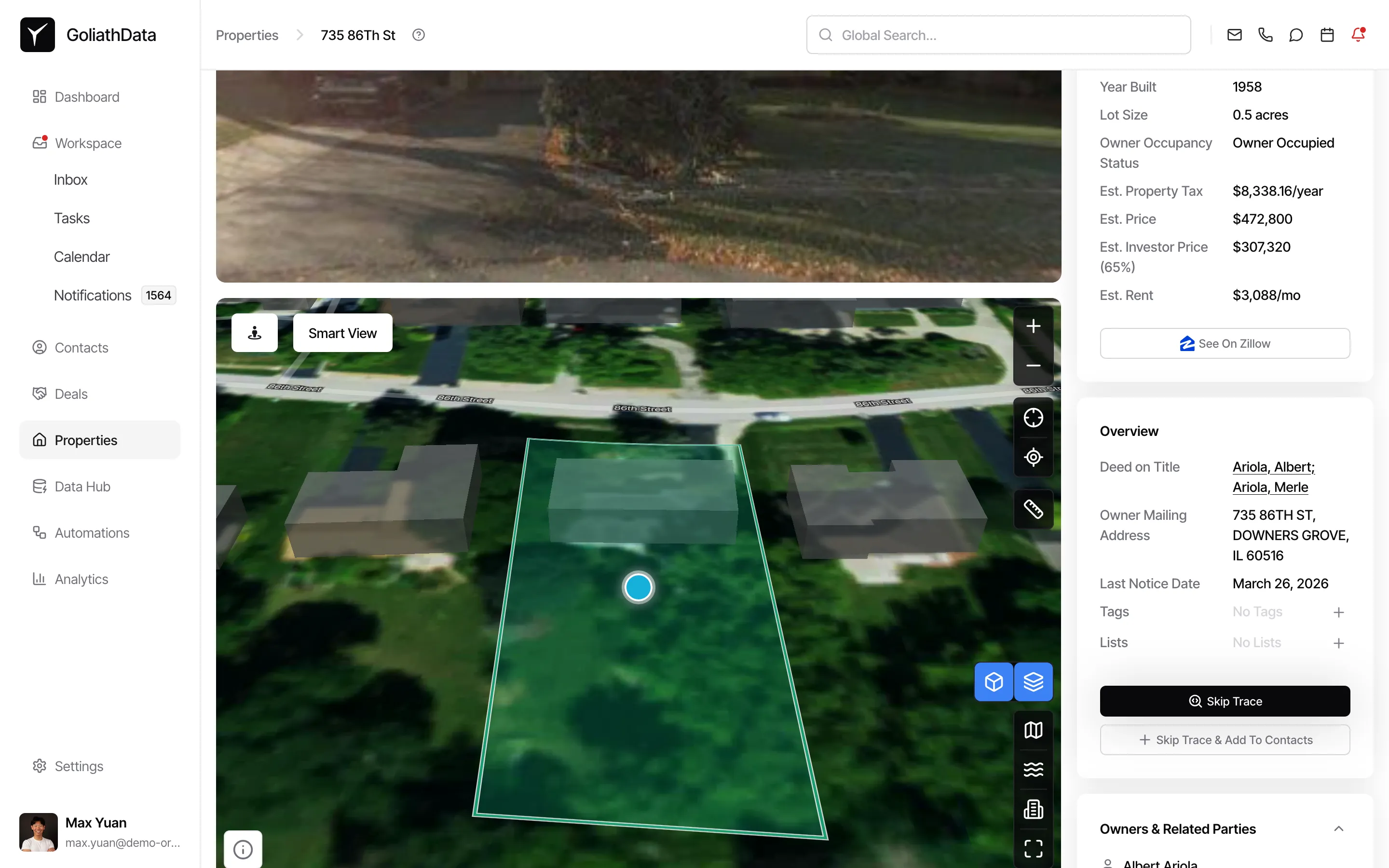This screenshot has width=1389, height=868.
Task: Toggle the map layers button
Action: (1033, 682)
